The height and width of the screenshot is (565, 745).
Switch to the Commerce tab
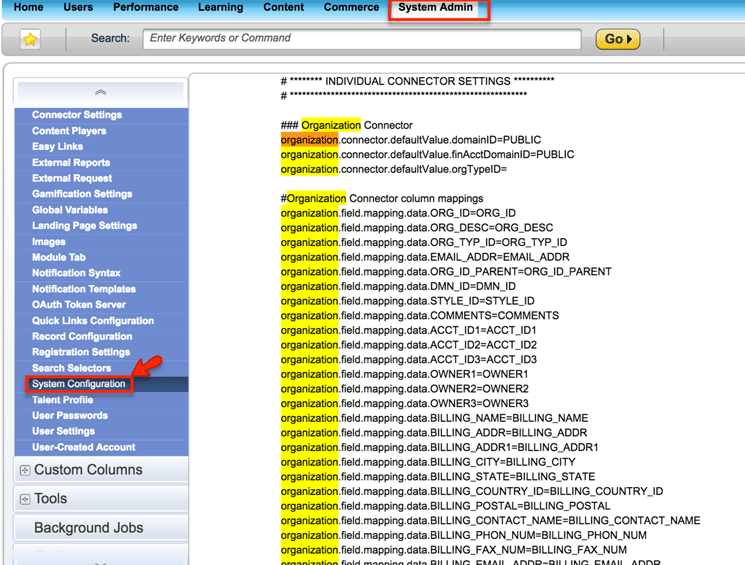click(x=351, y=8)
